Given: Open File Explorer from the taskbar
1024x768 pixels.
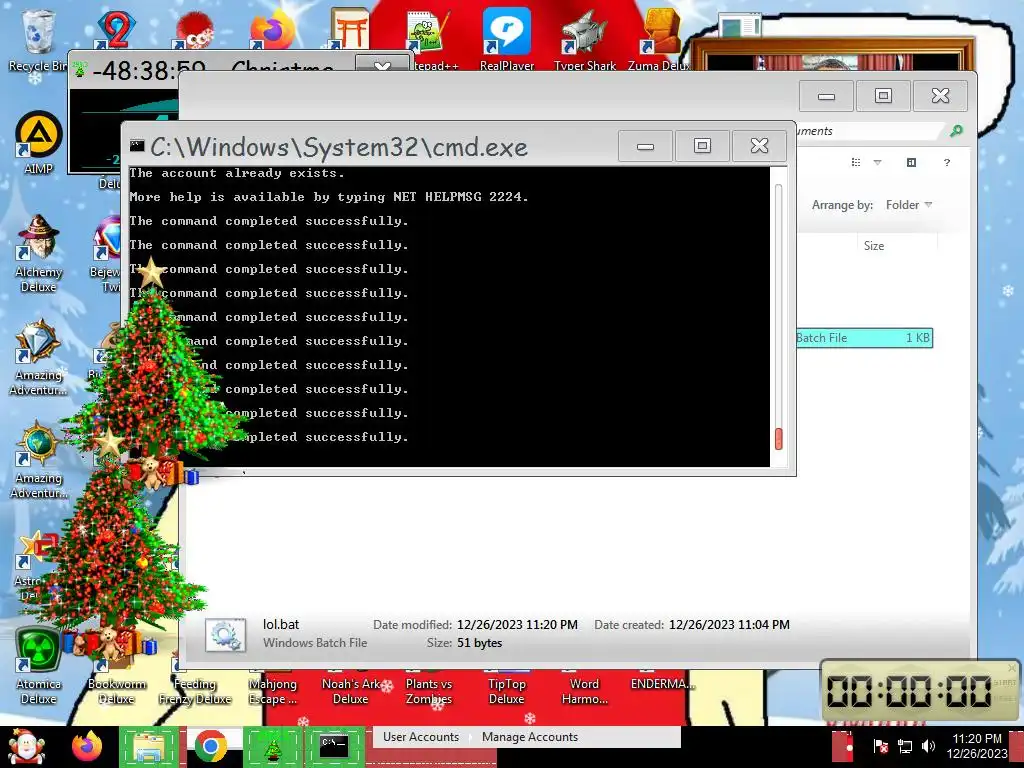Looking at the screenshot, I should point(149,746).
